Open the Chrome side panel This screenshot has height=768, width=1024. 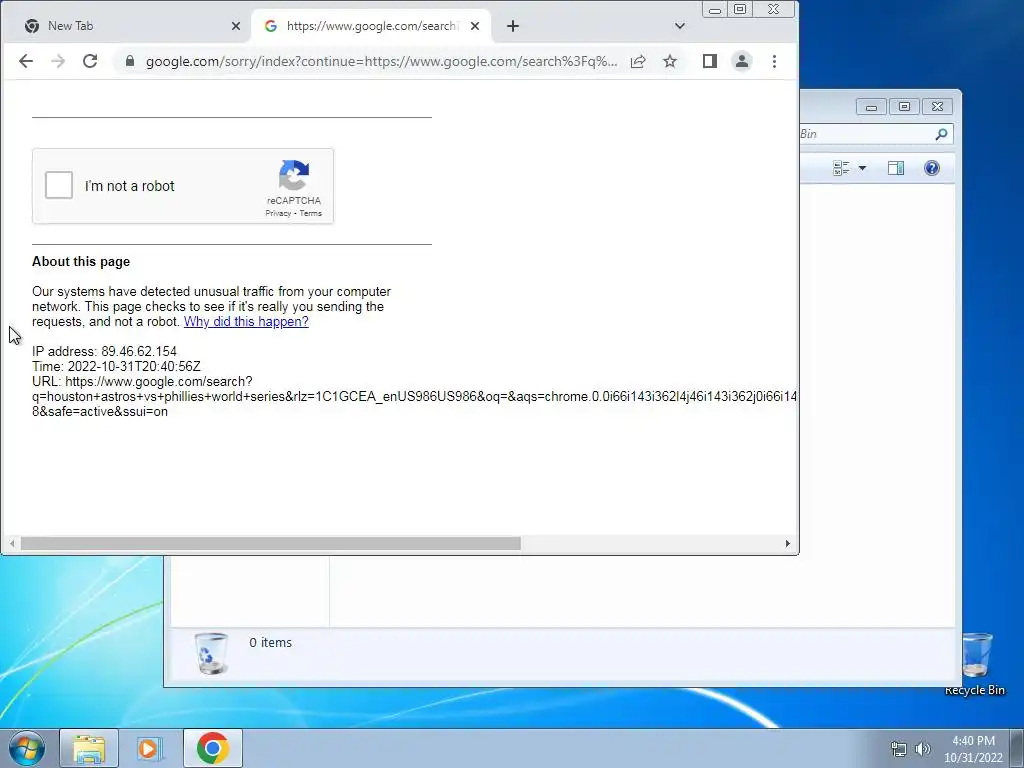coord(710,61)
